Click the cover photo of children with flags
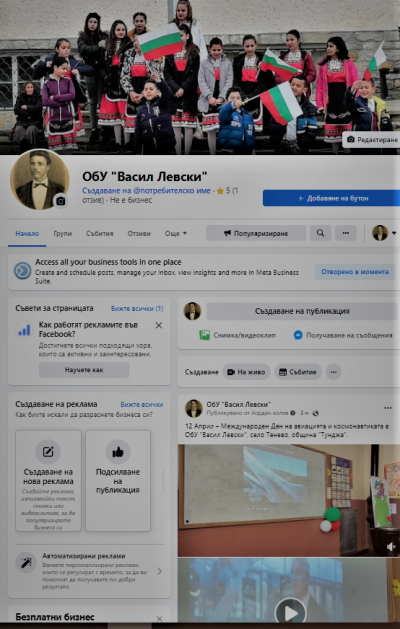Image resolution: width=400 pixels, height=629 pixels. 200,77
